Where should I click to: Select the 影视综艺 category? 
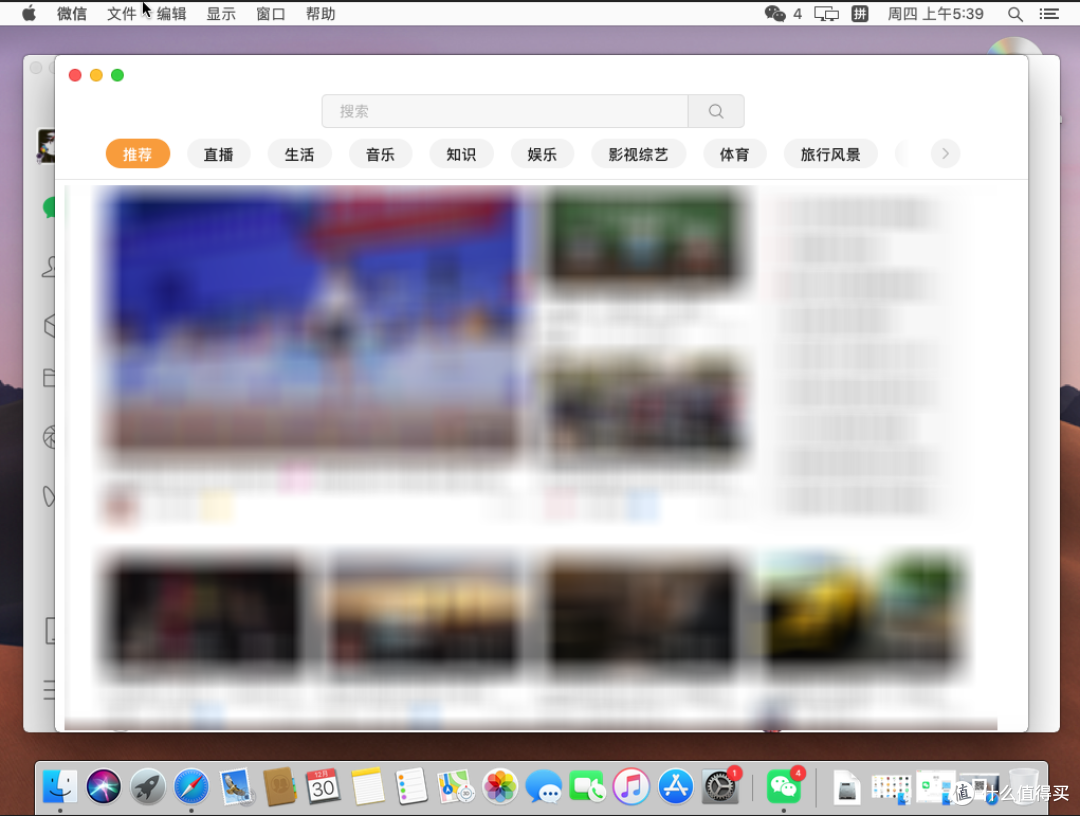pyautogui.click(x=638, y=154)
